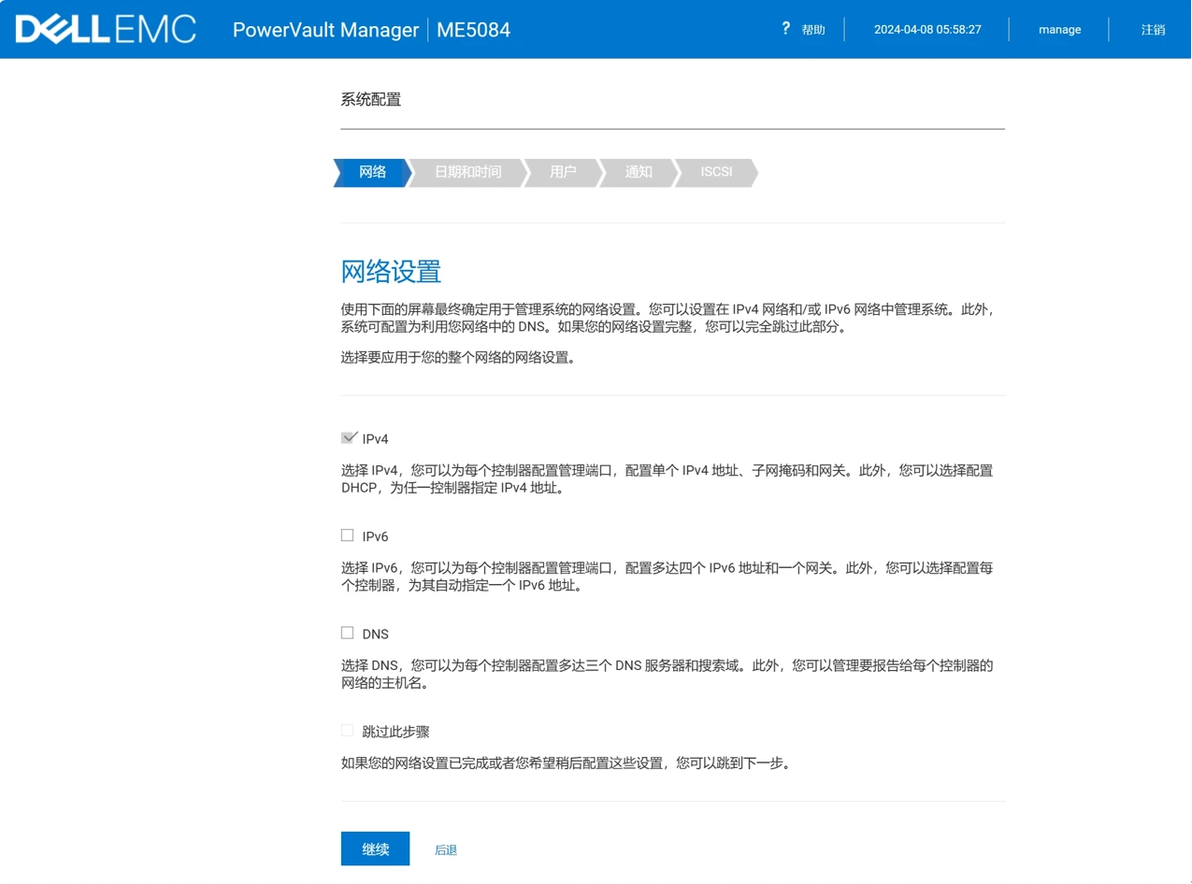Go to the 用户 wizard step
The width and height of the screenshot is (1192, 884).
click(563, 173)
